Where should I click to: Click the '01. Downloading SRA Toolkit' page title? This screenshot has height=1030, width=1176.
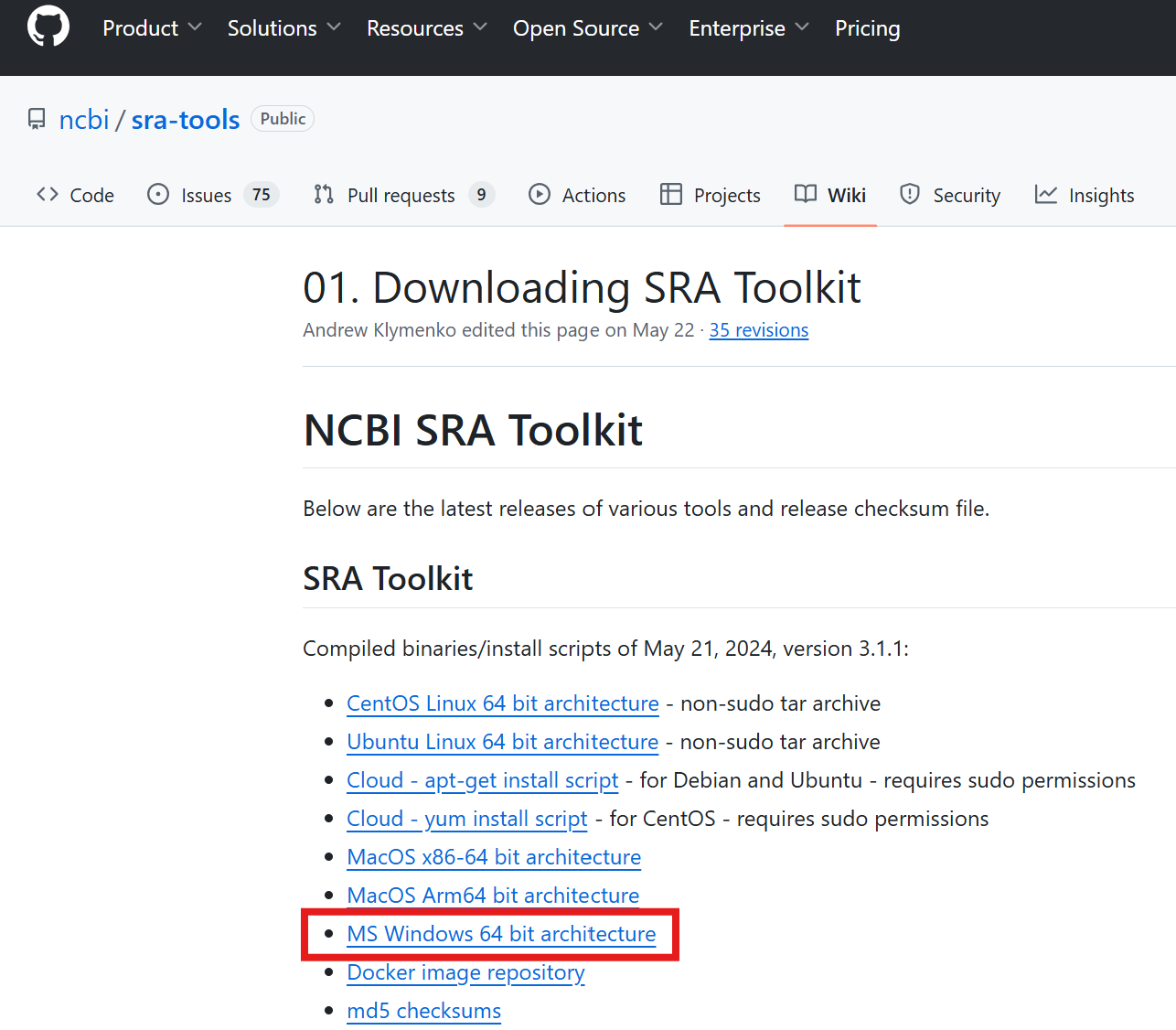coord(582,288)
